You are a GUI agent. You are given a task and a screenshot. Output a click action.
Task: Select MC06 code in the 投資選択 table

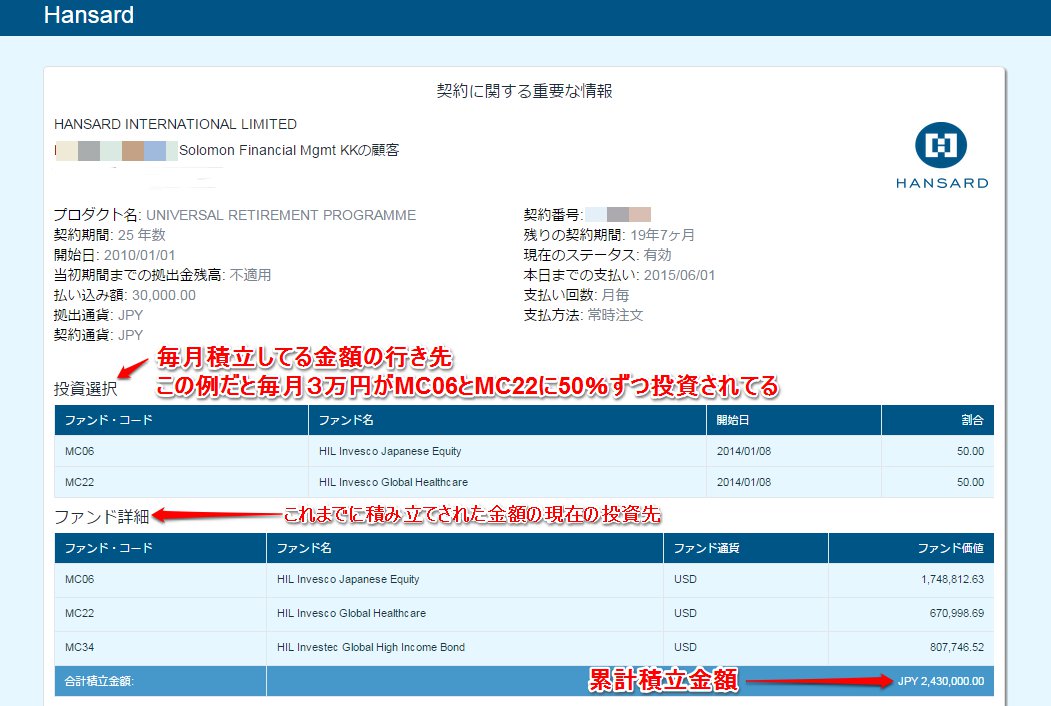79,451
